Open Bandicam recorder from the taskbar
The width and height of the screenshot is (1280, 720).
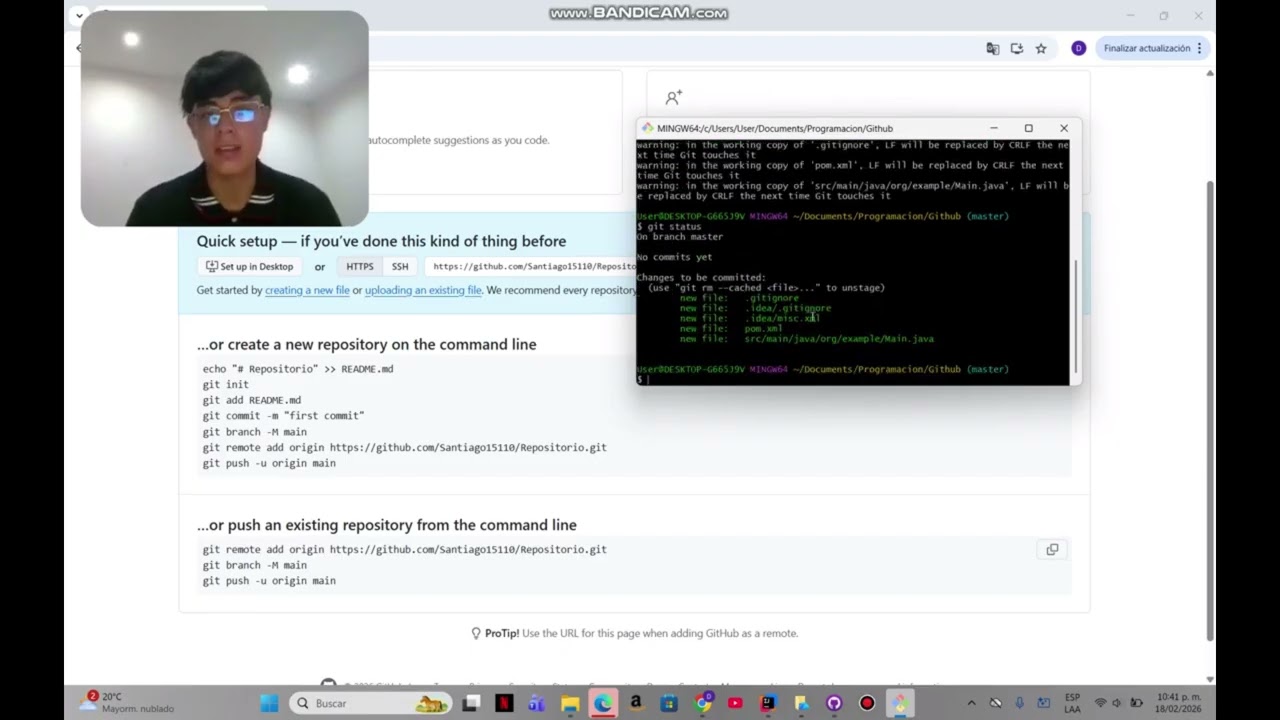(867, 703)
